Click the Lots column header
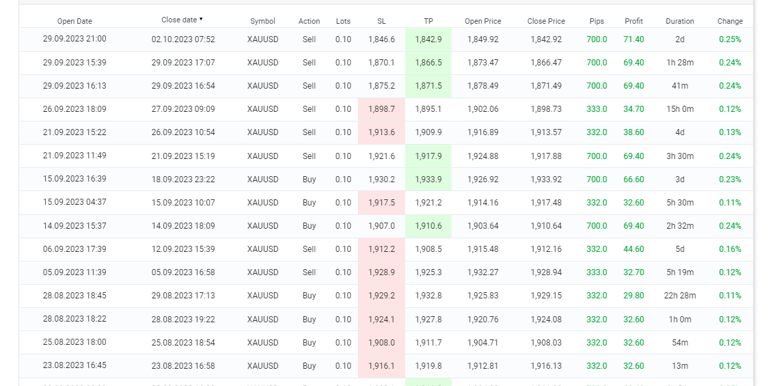The height and width of the screenshot is (386, 768). [343, 21]
